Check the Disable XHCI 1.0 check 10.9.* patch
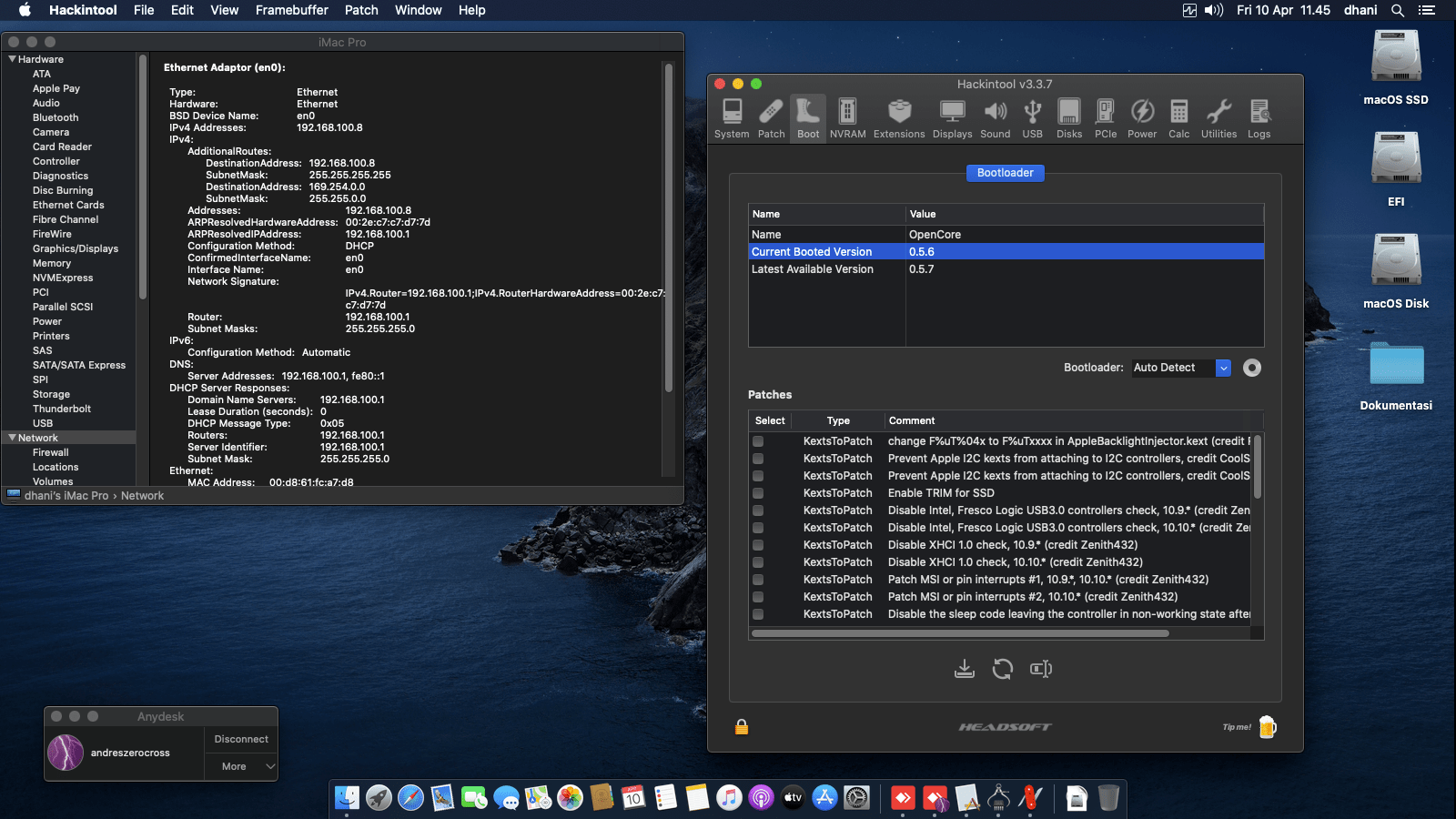 click(758, 545)
